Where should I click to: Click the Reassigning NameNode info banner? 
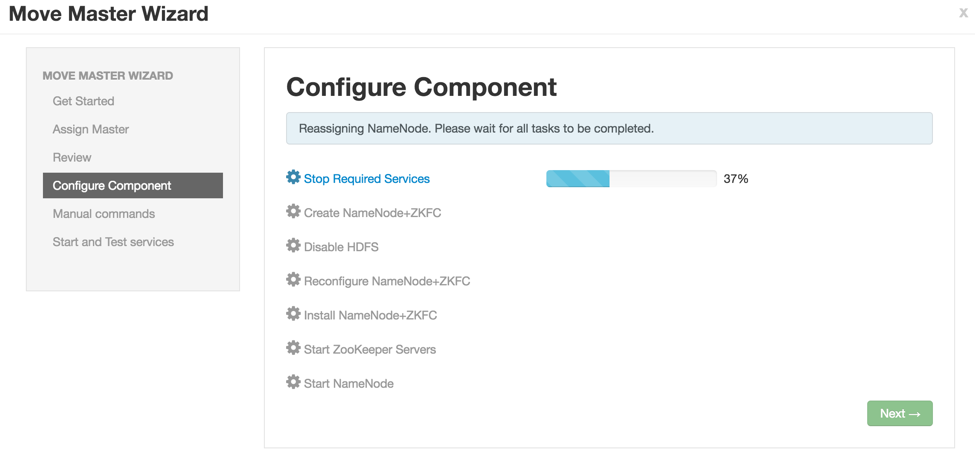(x=609, y=128)
